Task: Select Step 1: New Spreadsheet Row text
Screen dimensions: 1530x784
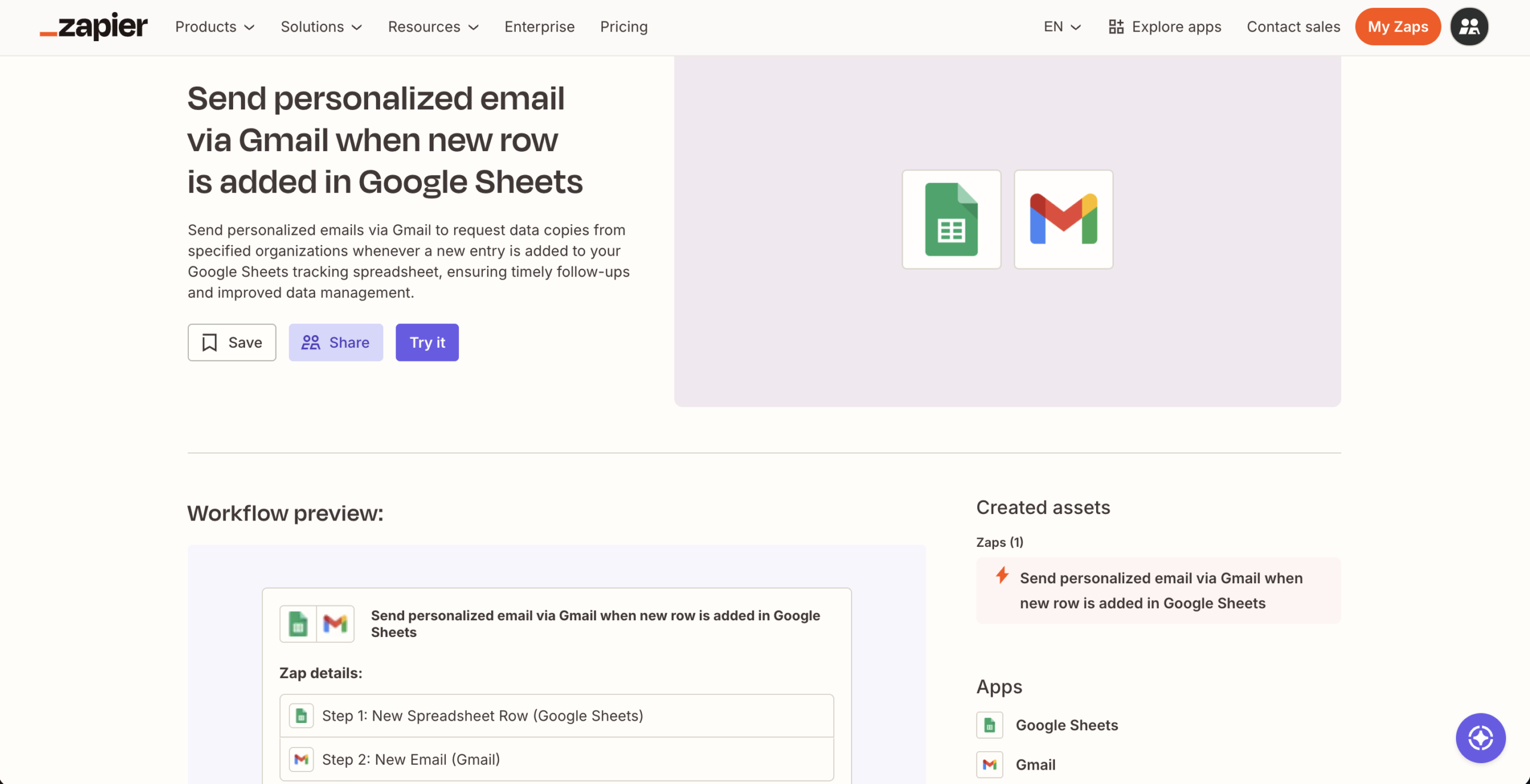Action: click(483, 716)
